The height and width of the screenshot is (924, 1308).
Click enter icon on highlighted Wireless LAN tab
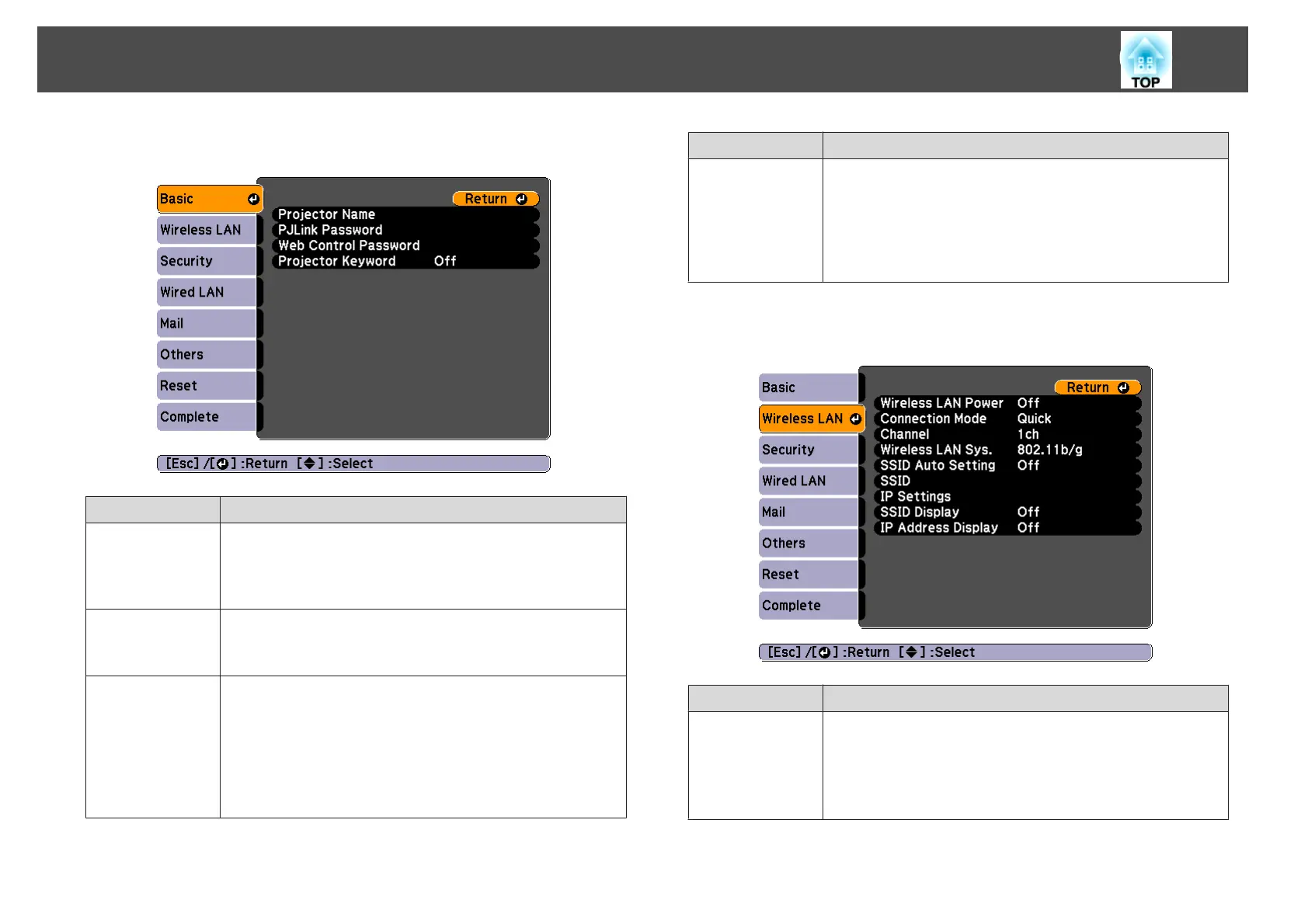click(855, 419)
